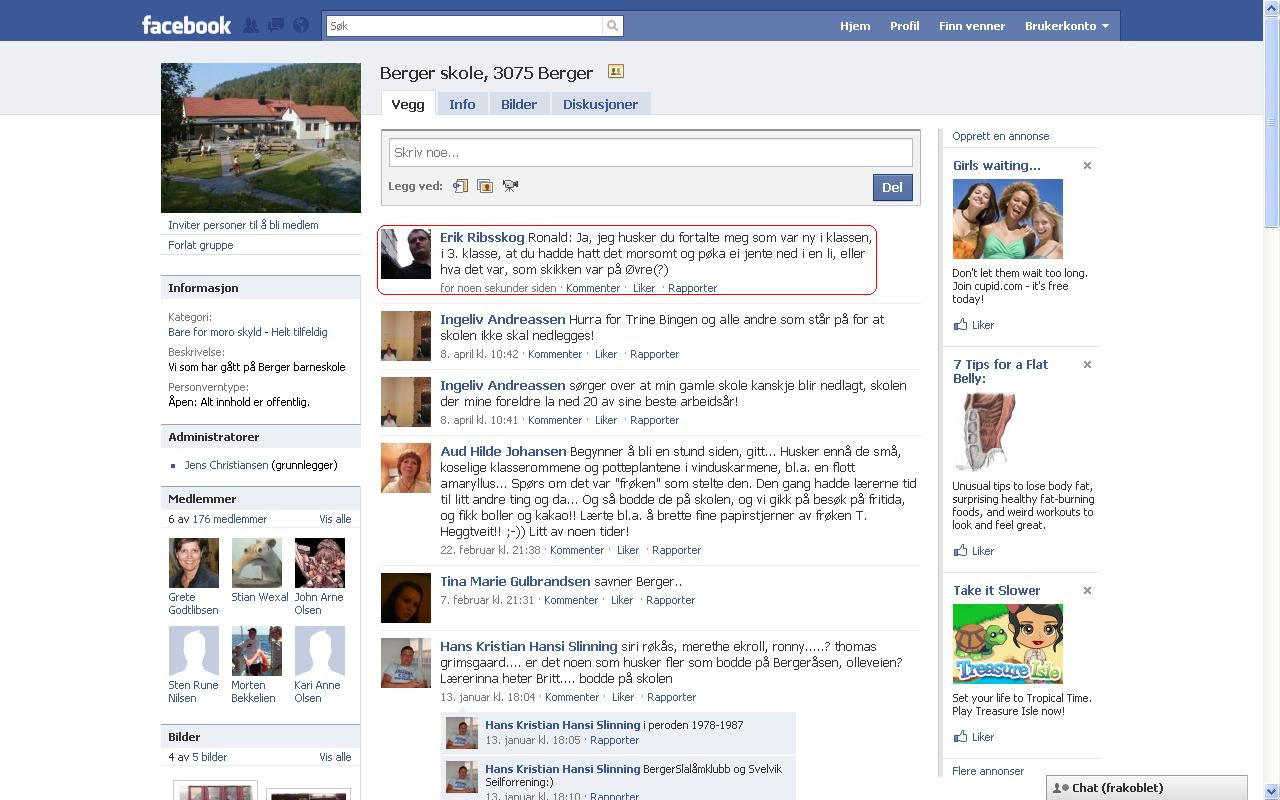Image resolution: width=1280 pixels, height=800 pixels.
Task: Open Tina Marie Gulbrandsen profile picture
Action: [x=406, y=598]
